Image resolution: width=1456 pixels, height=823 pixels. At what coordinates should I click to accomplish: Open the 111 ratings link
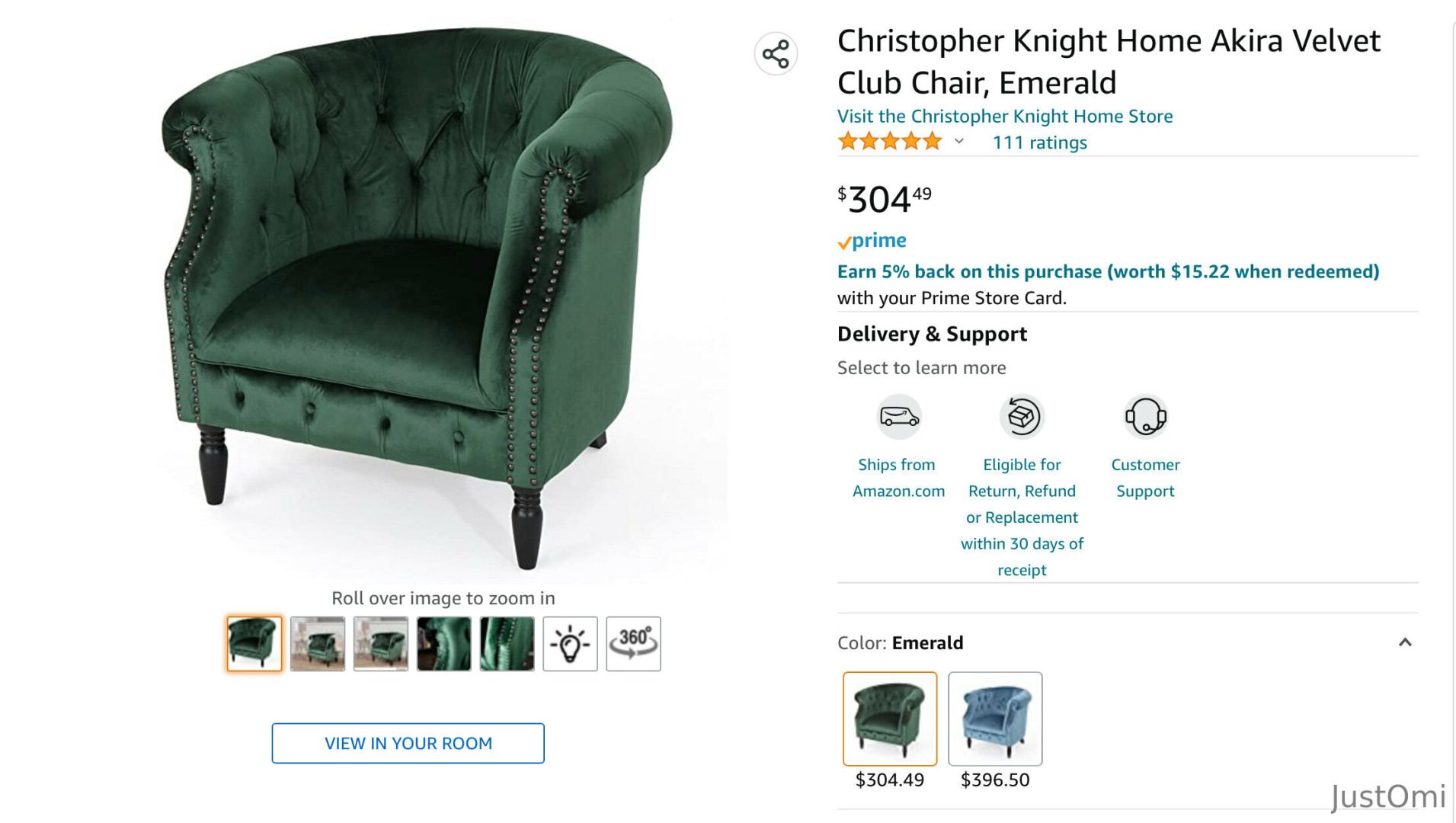[1039, 143]
